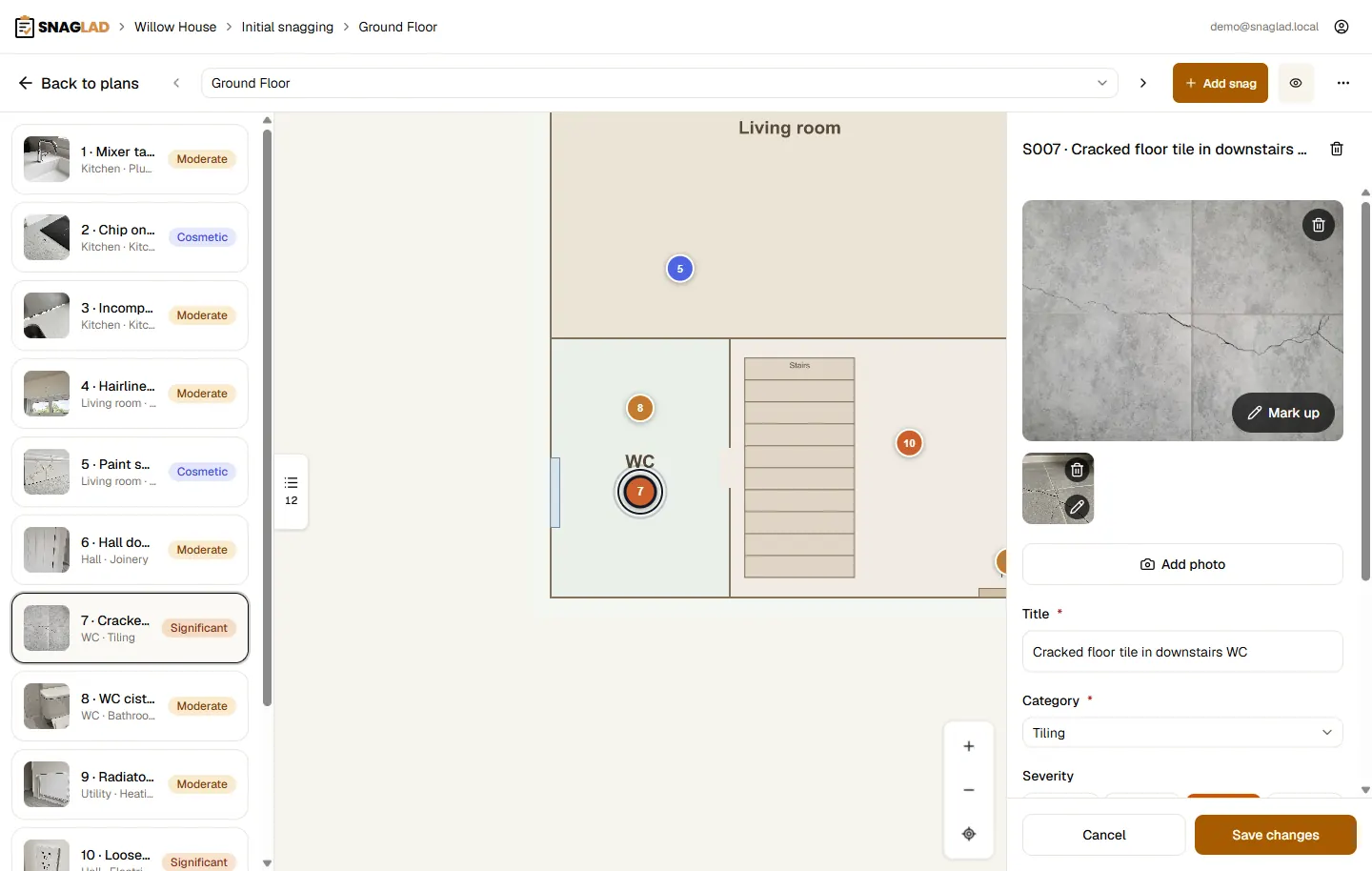Delete the small second photo thumbnail
Viewport: 1372px width, 871px height.
pyautogui.click(x=1077, y=470)
